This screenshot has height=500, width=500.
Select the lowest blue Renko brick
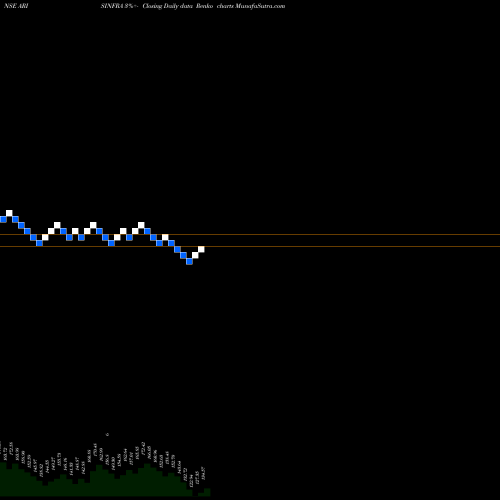tap(189, 261)
